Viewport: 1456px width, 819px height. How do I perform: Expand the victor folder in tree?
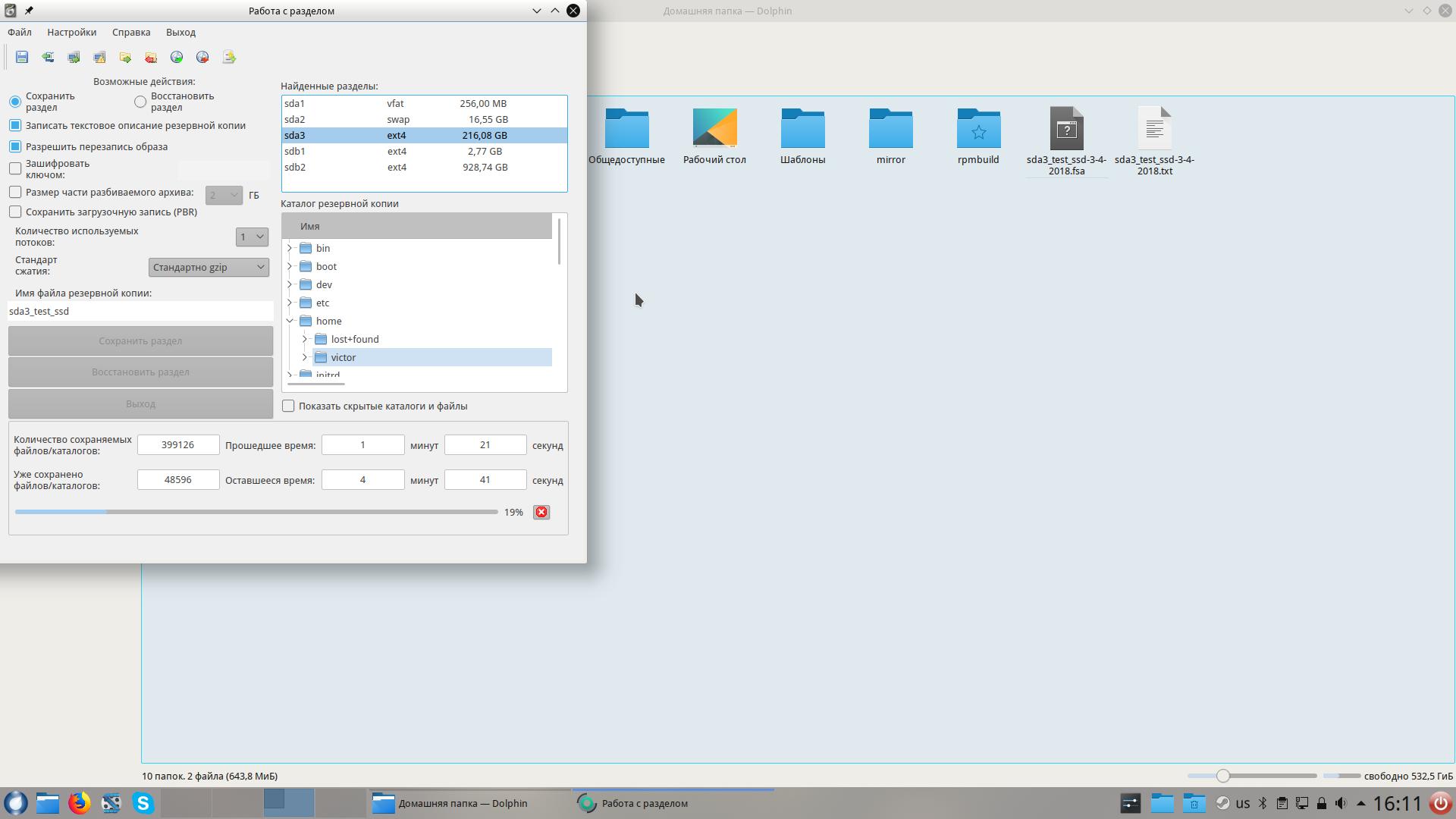(305, 357)
